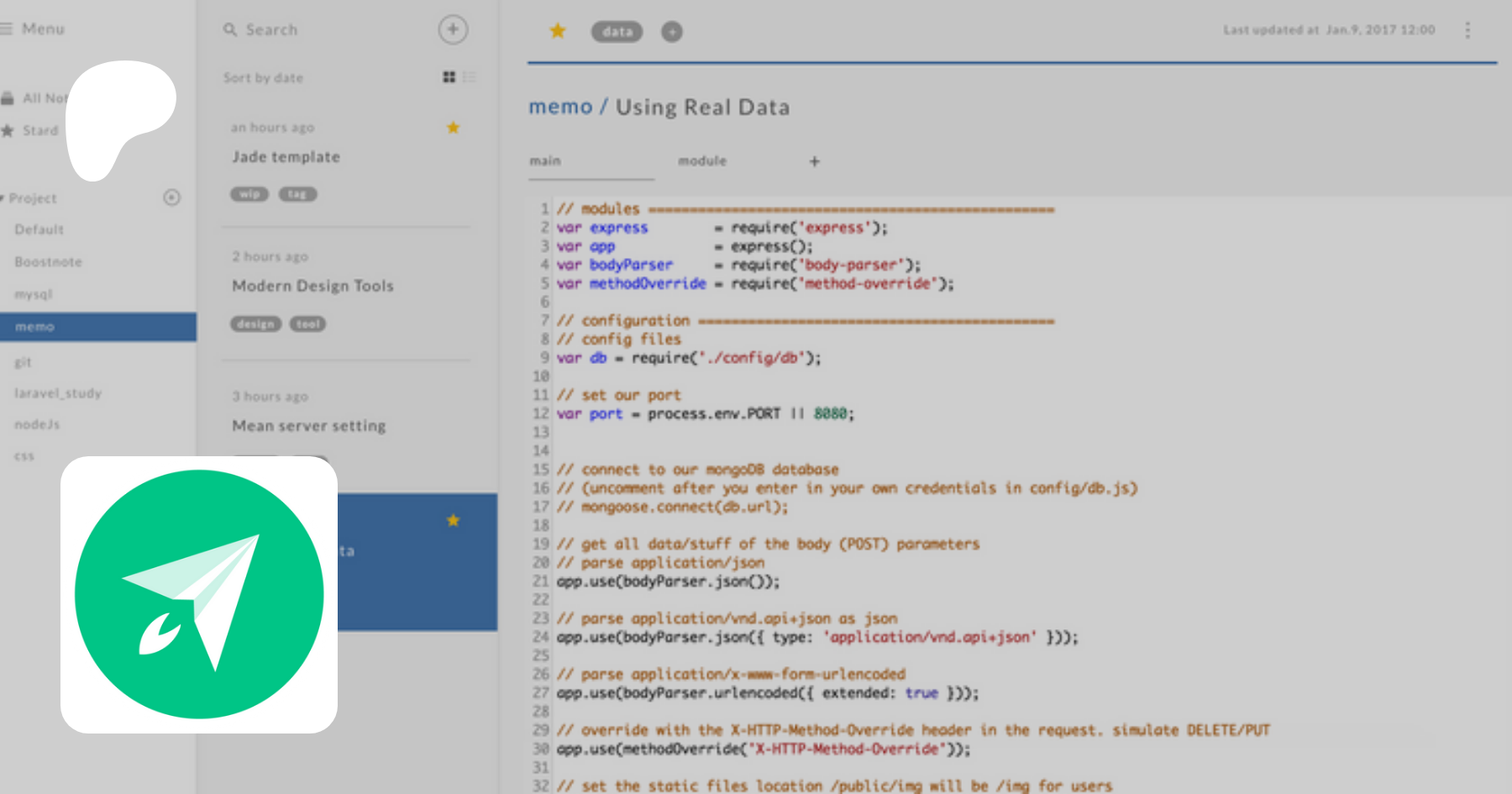The height and width of the screenshot is (794, 1512).
Task: Select the Boostnote folder in sidebar
Action: [48, 262]
